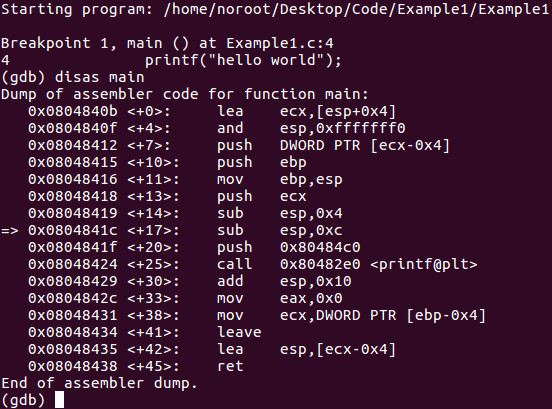Click 'End of assembler dump.' text
This screenshot has width=552, height=409.
click(99, 383)
